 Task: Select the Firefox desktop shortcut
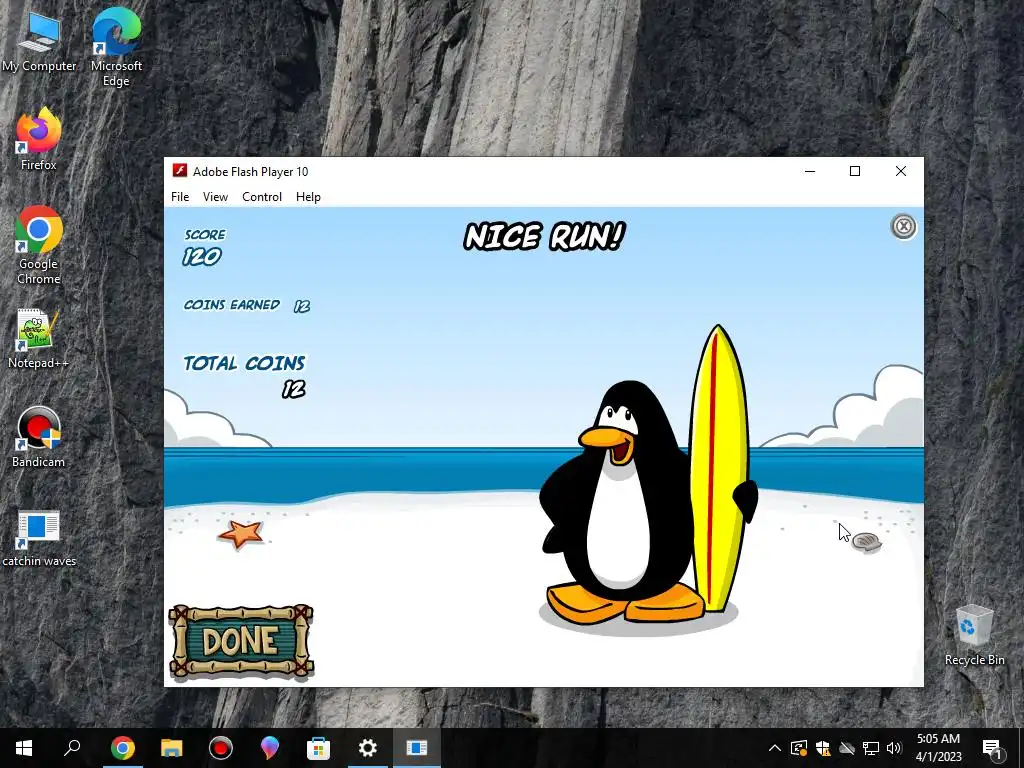click(x=39, y=140)
